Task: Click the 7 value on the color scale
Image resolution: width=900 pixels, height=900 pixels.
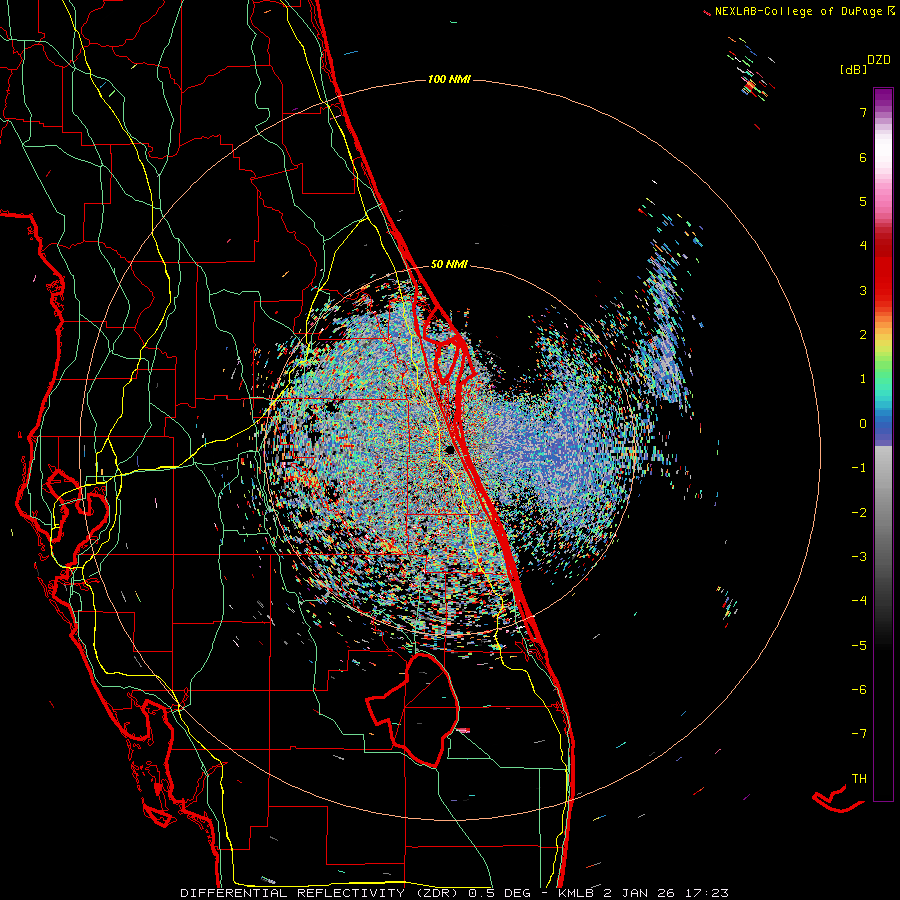Action: [x=863, y=112]
